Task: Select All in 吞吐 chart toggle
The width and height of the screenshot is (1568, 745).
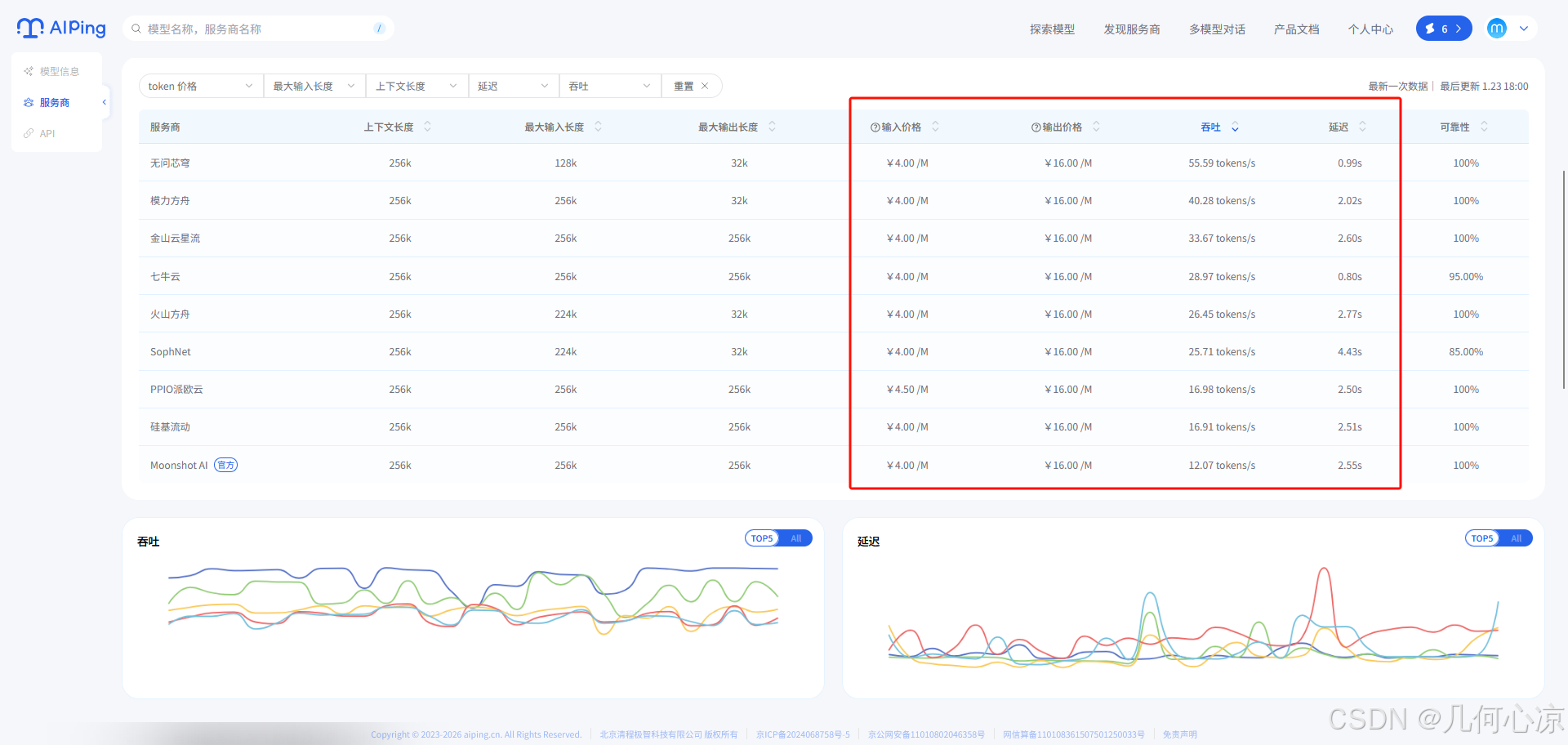Action: click(795, 538)
